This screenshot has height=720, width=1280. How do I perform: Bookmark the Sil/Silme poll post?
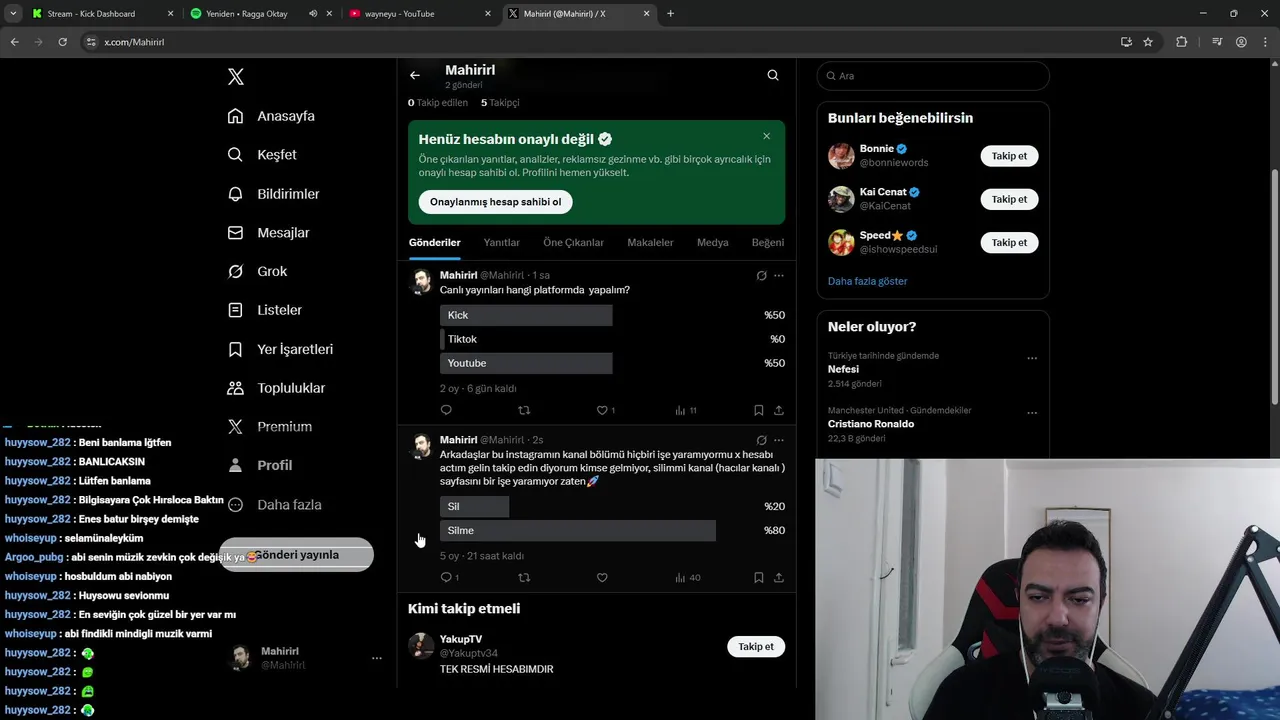pos(759,577)
